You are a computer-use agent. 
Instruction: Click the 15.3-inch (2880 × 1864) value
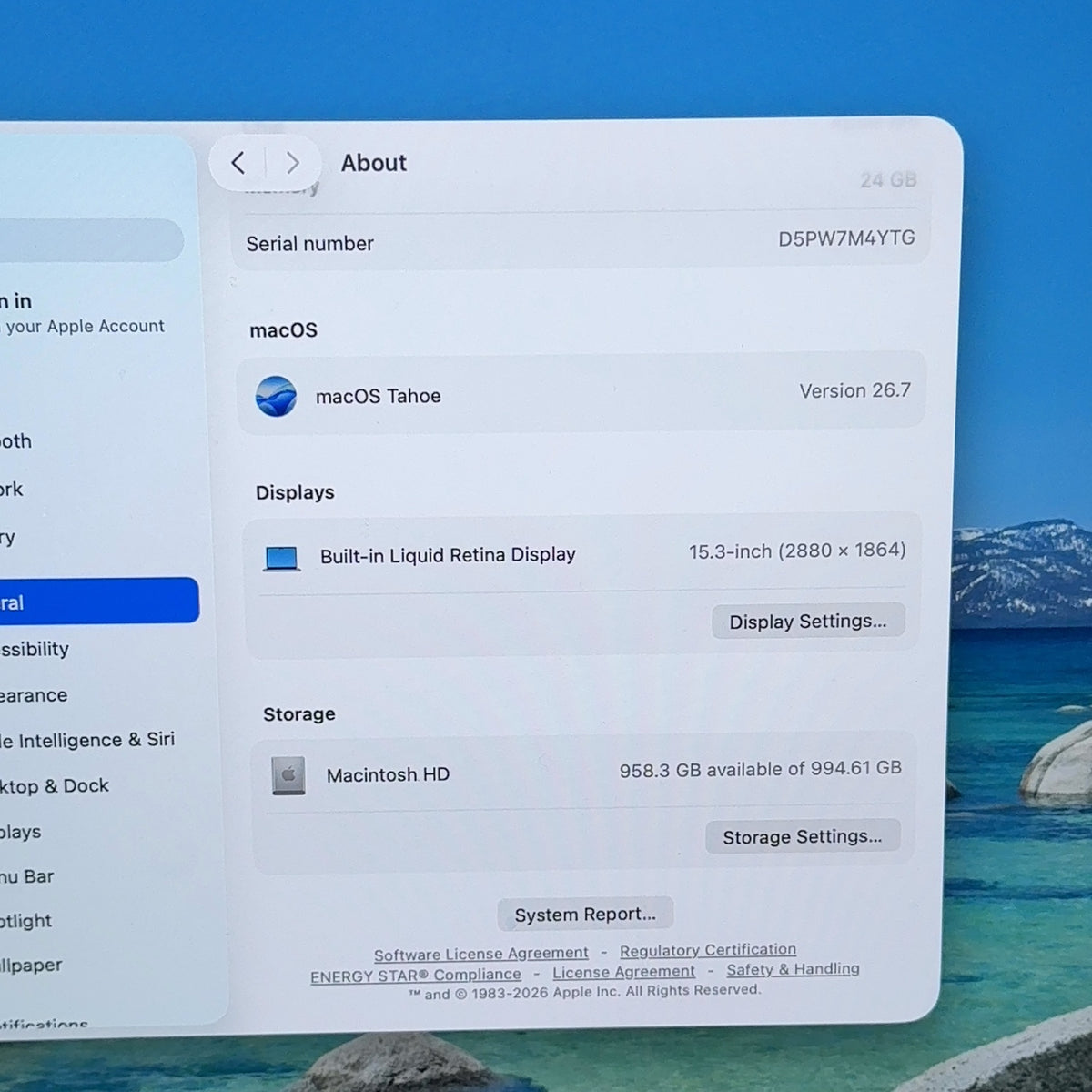797,551
